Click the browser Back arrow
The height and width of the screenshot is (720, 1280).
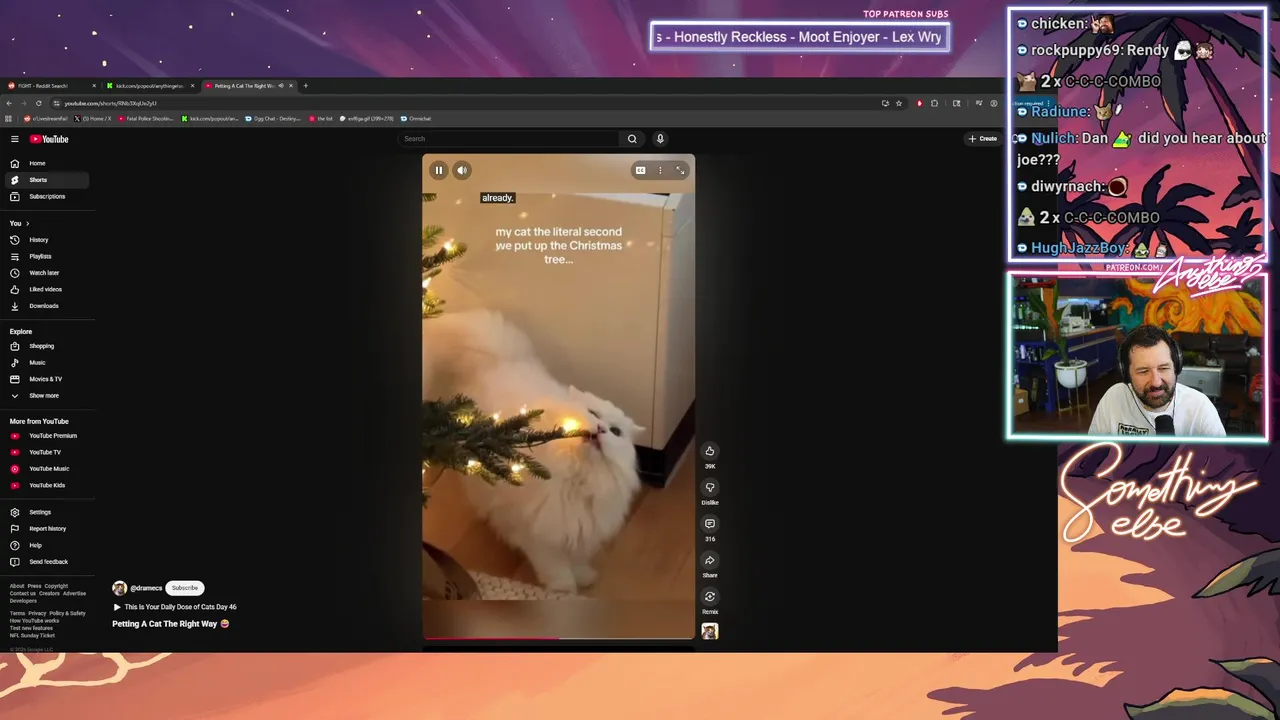pos(10,103)
